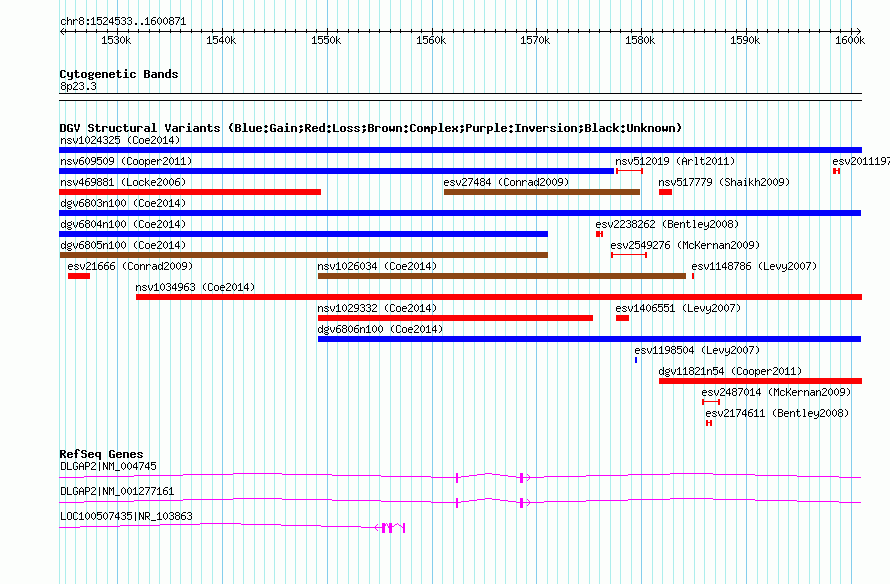Open esv1148786 (Levy2007) variant label
890x584 pixels.
coord(754,266)
